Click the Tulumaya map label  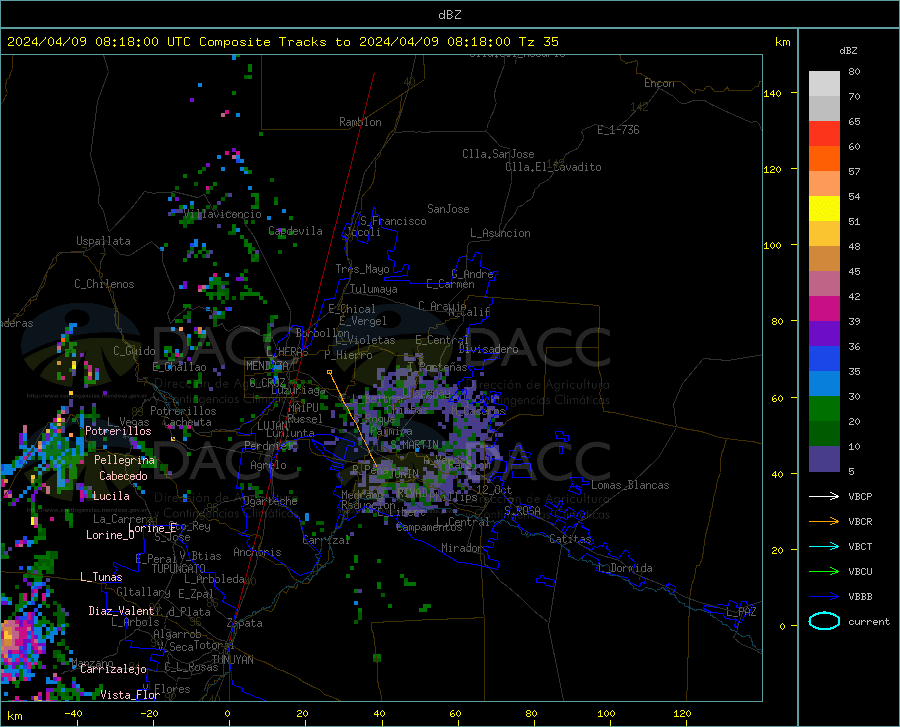tap(374, 289)
